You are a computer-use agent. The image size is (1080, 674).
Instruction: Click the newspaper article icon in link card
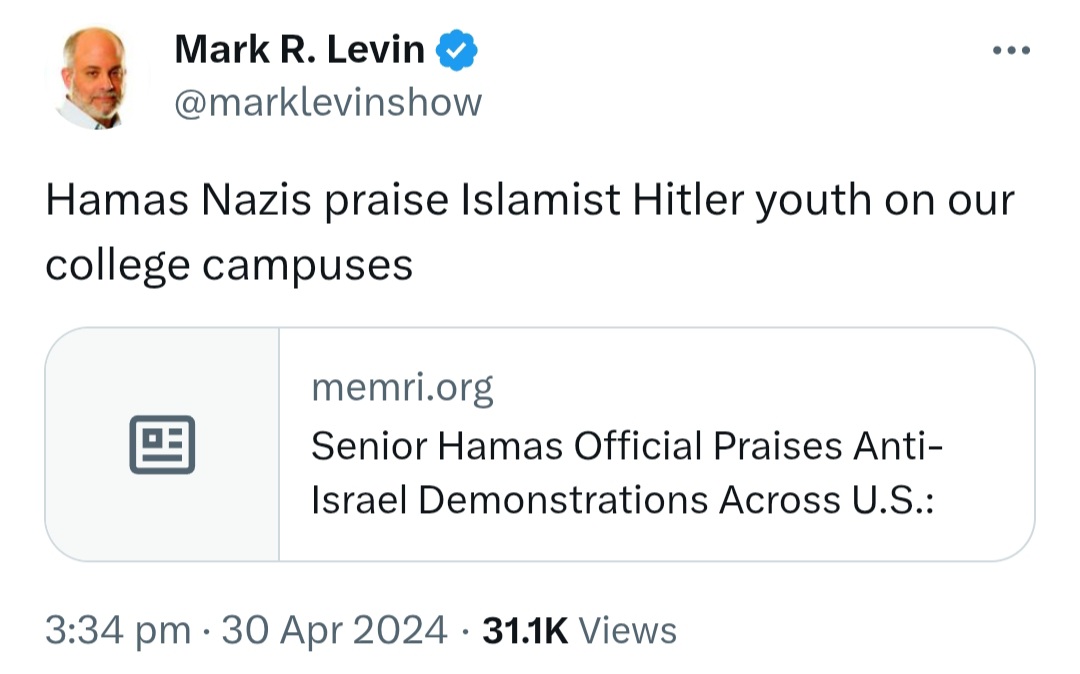pyautogui.click(x=163, y=445)
